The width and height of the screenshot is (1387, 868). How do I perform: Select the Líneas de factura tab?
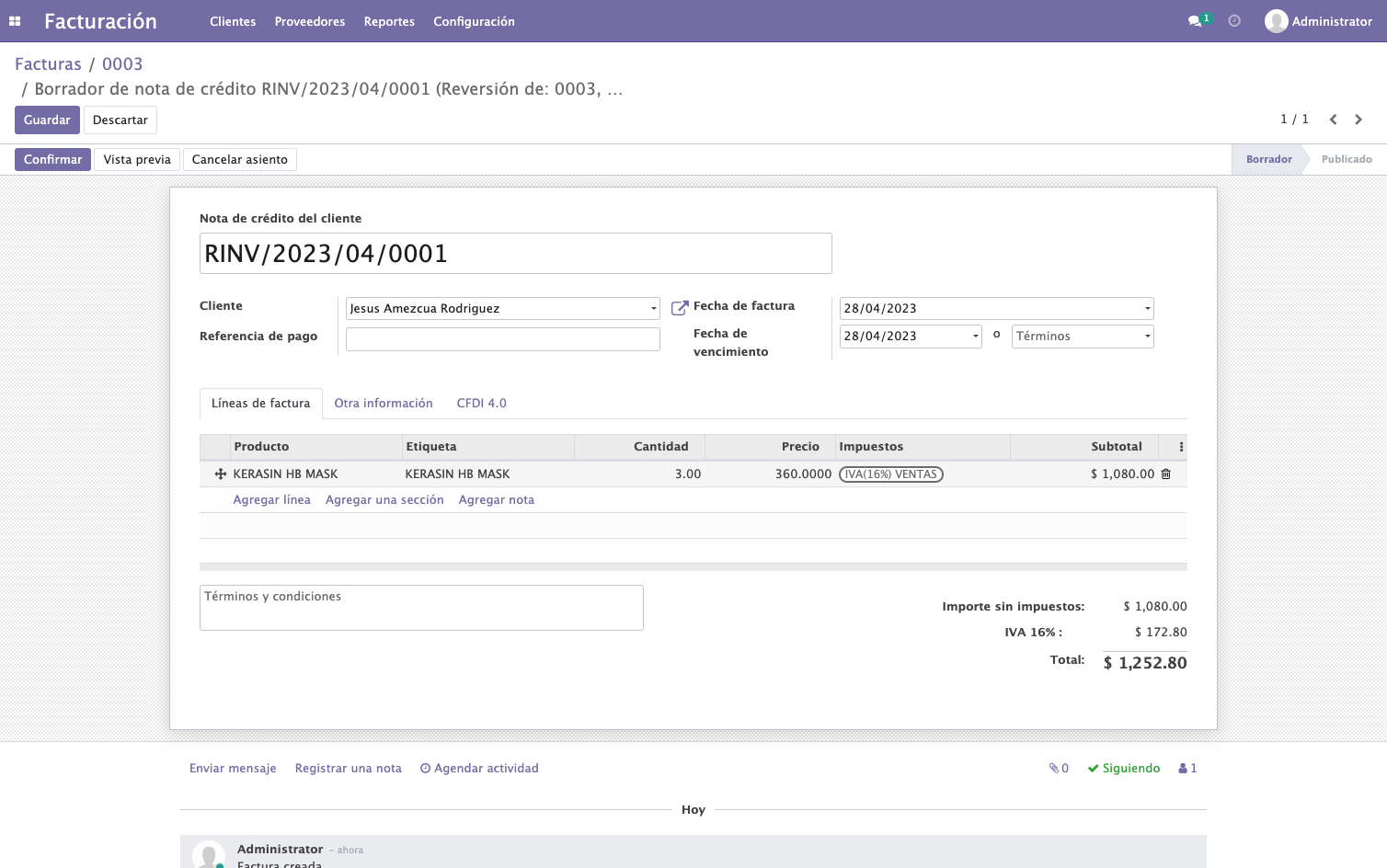tap(261, 404)
